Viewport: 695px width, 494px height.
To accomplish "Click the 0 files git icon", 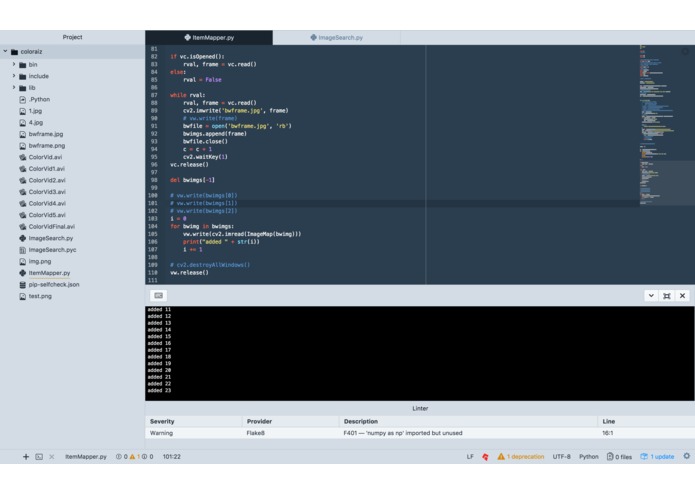I will pyautogui.click(x=610, y=456).
